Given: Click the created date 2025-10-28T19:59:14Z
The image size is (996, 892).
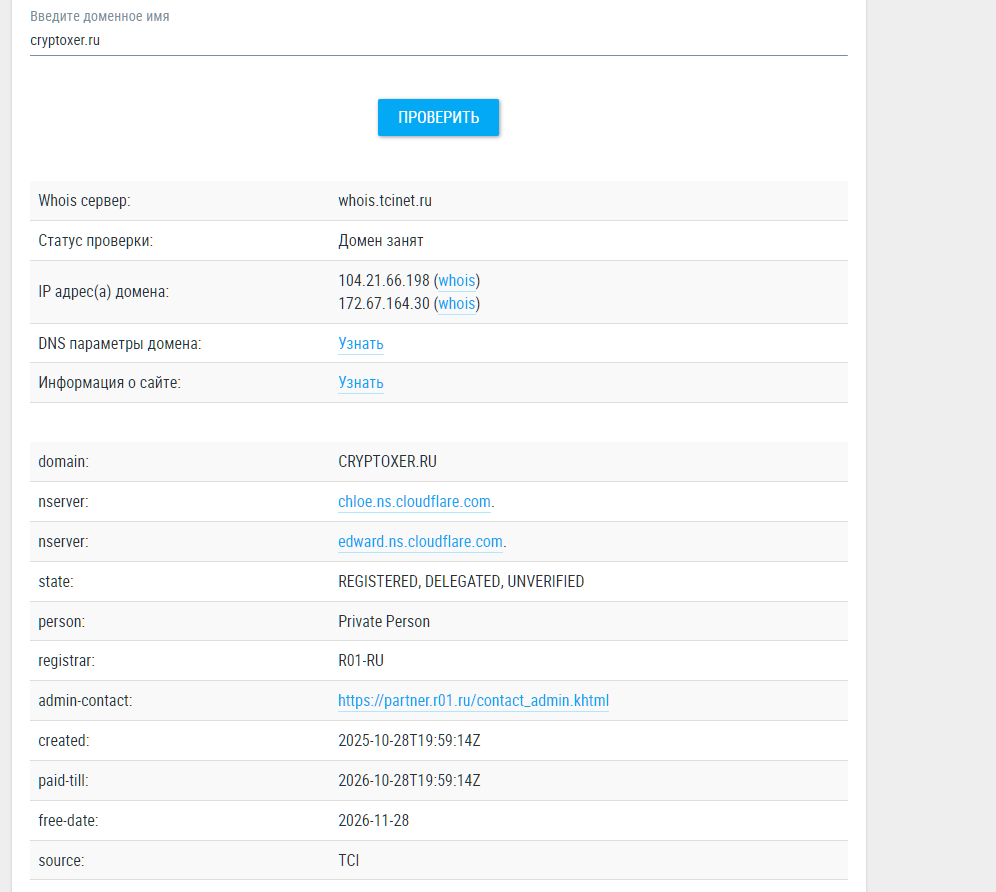Looking at the screenshot, I should (x=409, y=741).
